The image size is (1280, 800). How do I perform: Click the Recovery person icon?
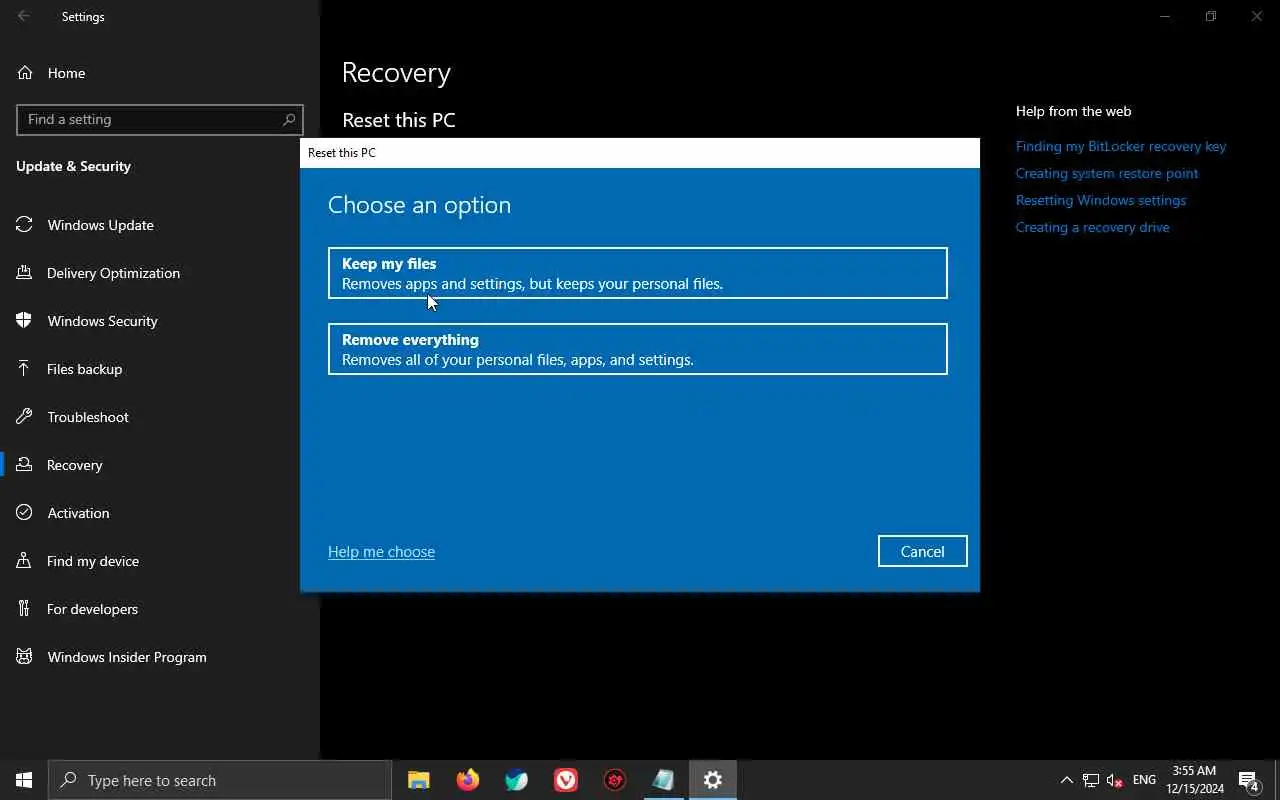tap(24, 465)
